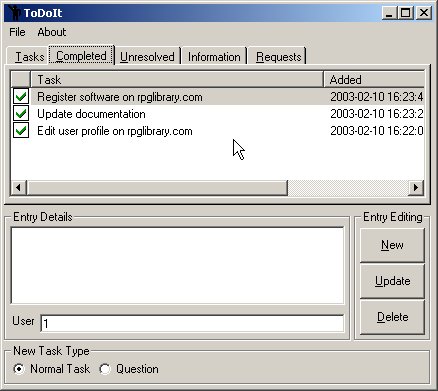Select the row Register software on rpglibrary.com
This screenshot has width=438, height=391.
click(217, 97)
